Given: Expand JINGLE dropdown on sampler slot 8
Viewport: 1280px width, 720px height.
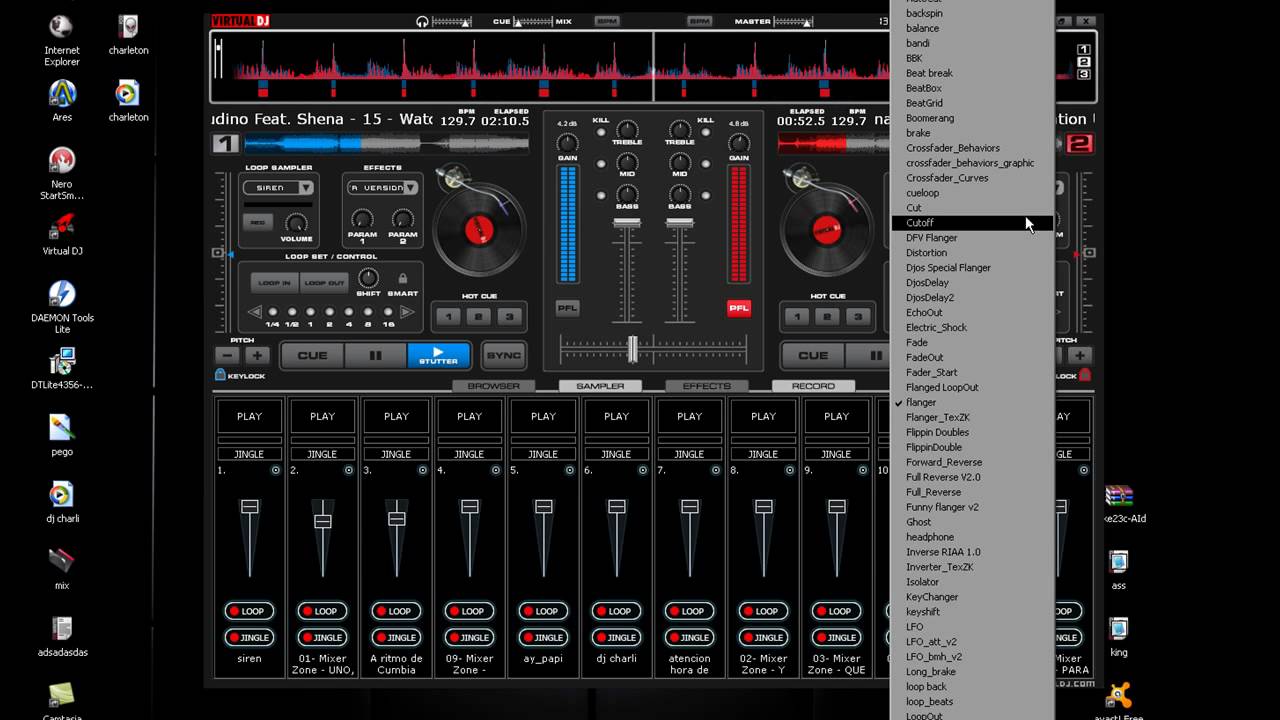Looking at the screenshot, I should (763, 454).
